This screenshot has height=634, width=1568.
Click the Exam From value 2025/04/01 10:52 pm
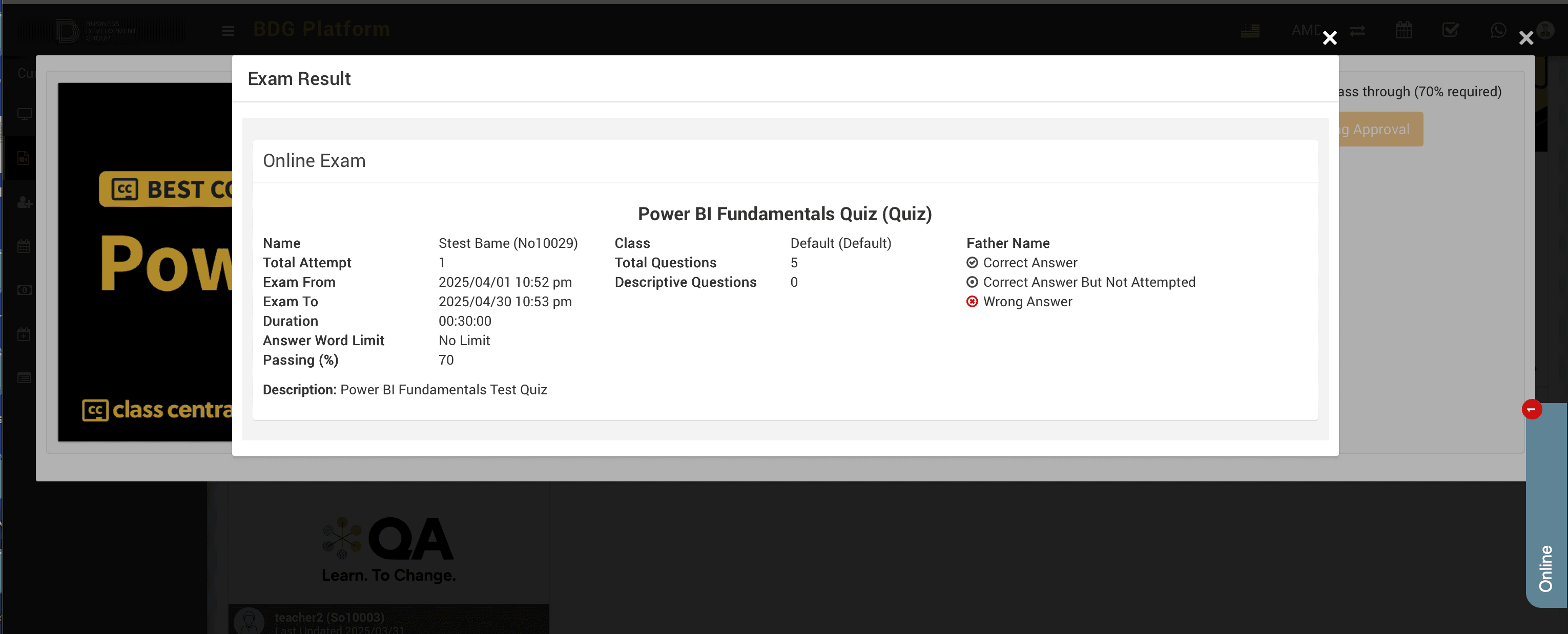point(505,282)
